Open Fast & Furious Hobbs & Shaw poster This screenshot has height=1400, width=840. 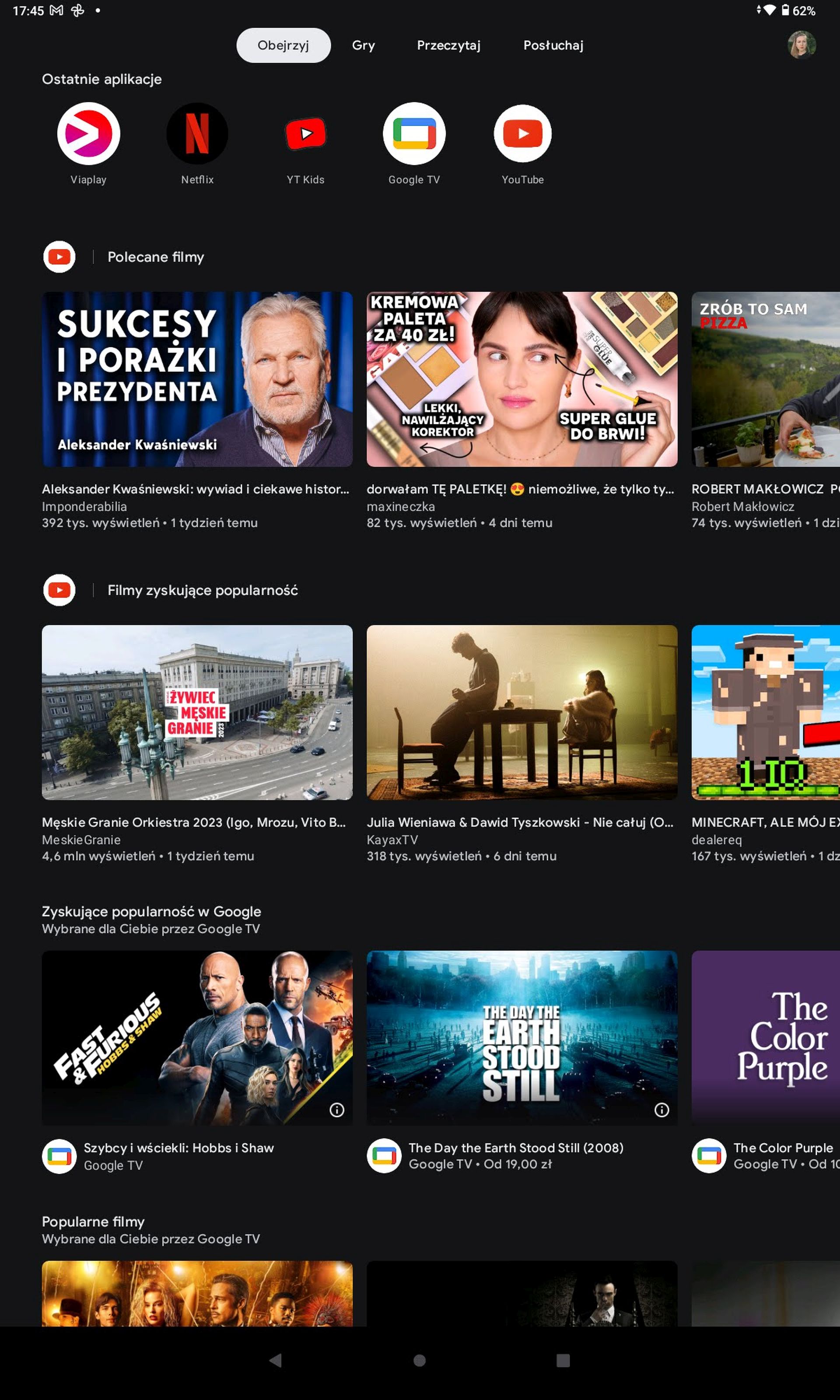197,1038
